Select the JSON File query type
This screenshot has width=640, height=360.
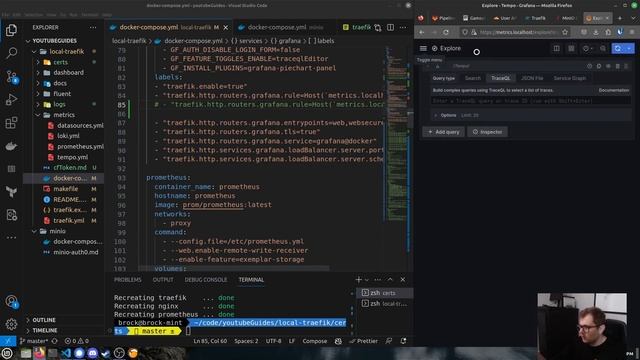[532, 78]
